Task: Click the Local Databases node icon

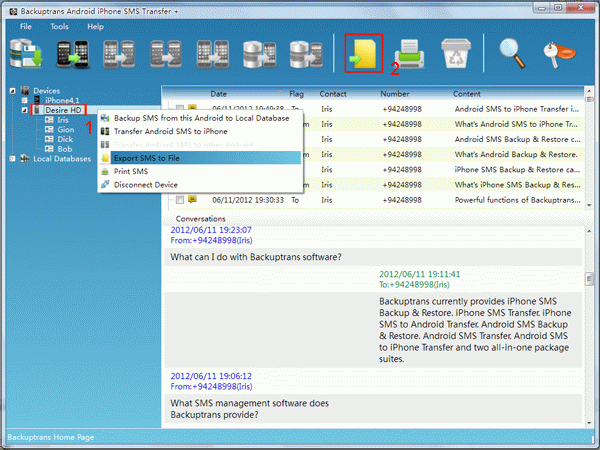Action: click(x=25, y=158)
